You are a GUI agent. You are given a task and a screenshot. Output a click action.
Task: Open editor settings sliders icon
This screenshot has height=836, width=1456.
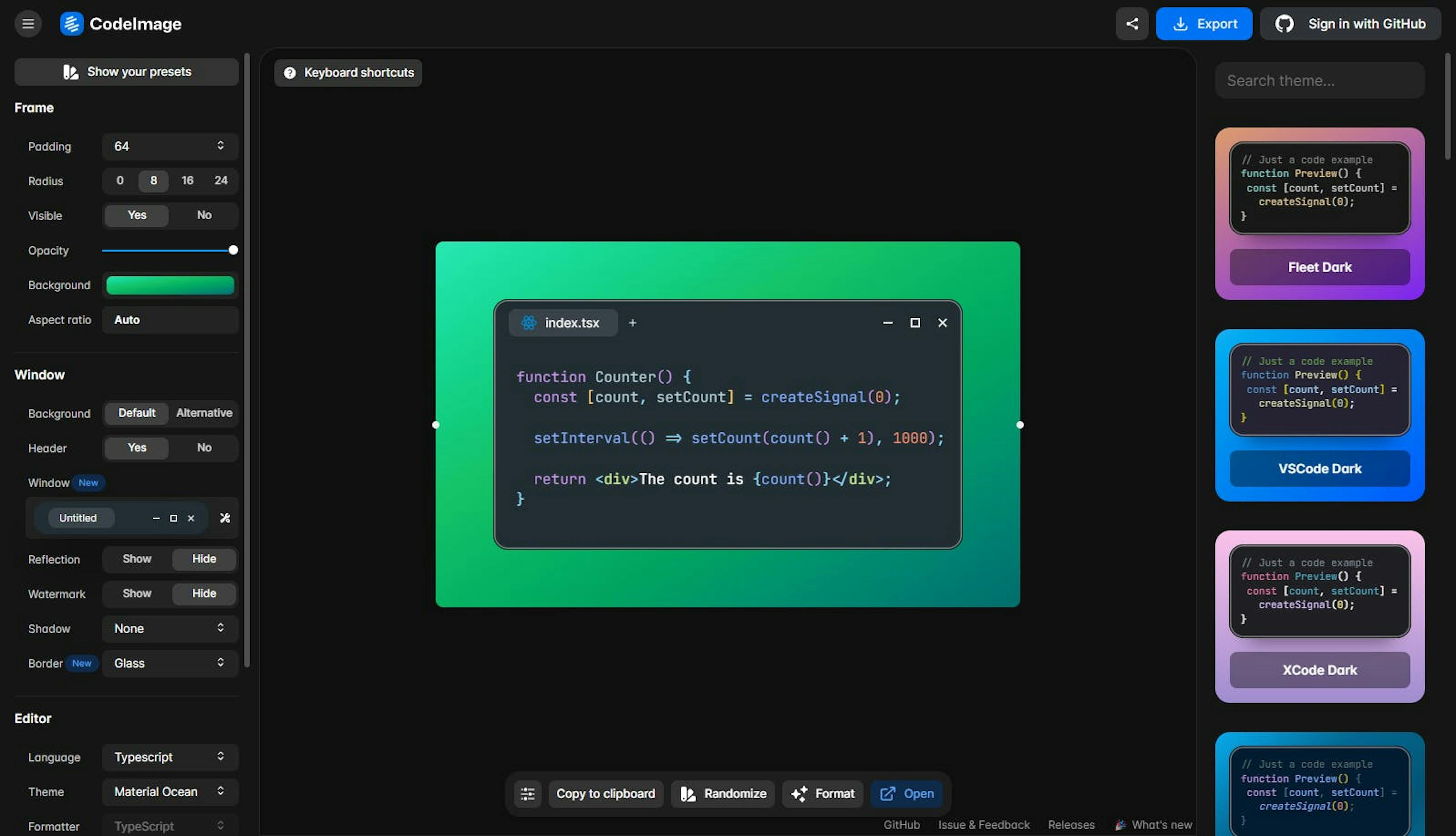527,794
